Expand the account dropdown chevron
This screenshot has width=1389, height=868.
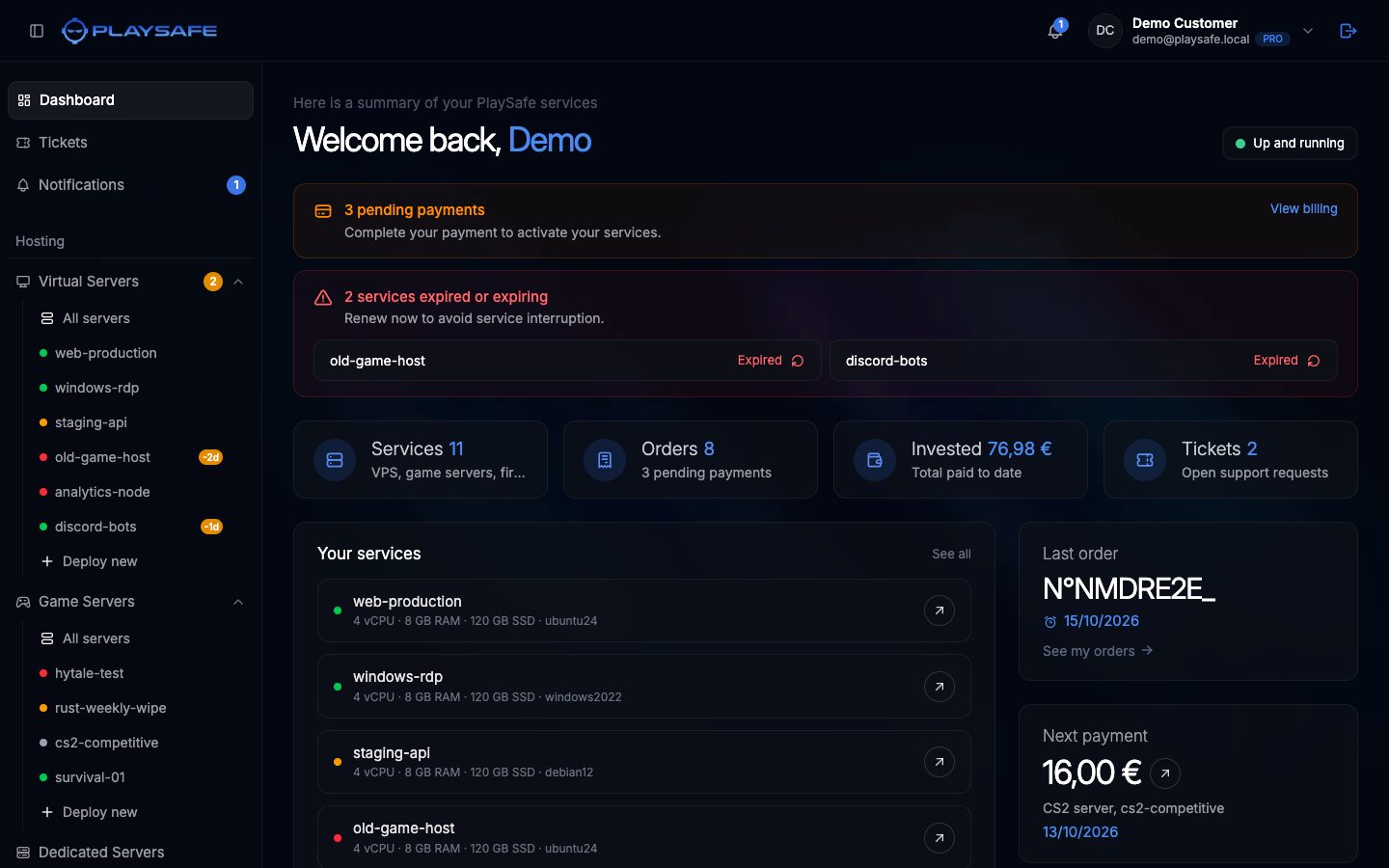point(1308,31)
